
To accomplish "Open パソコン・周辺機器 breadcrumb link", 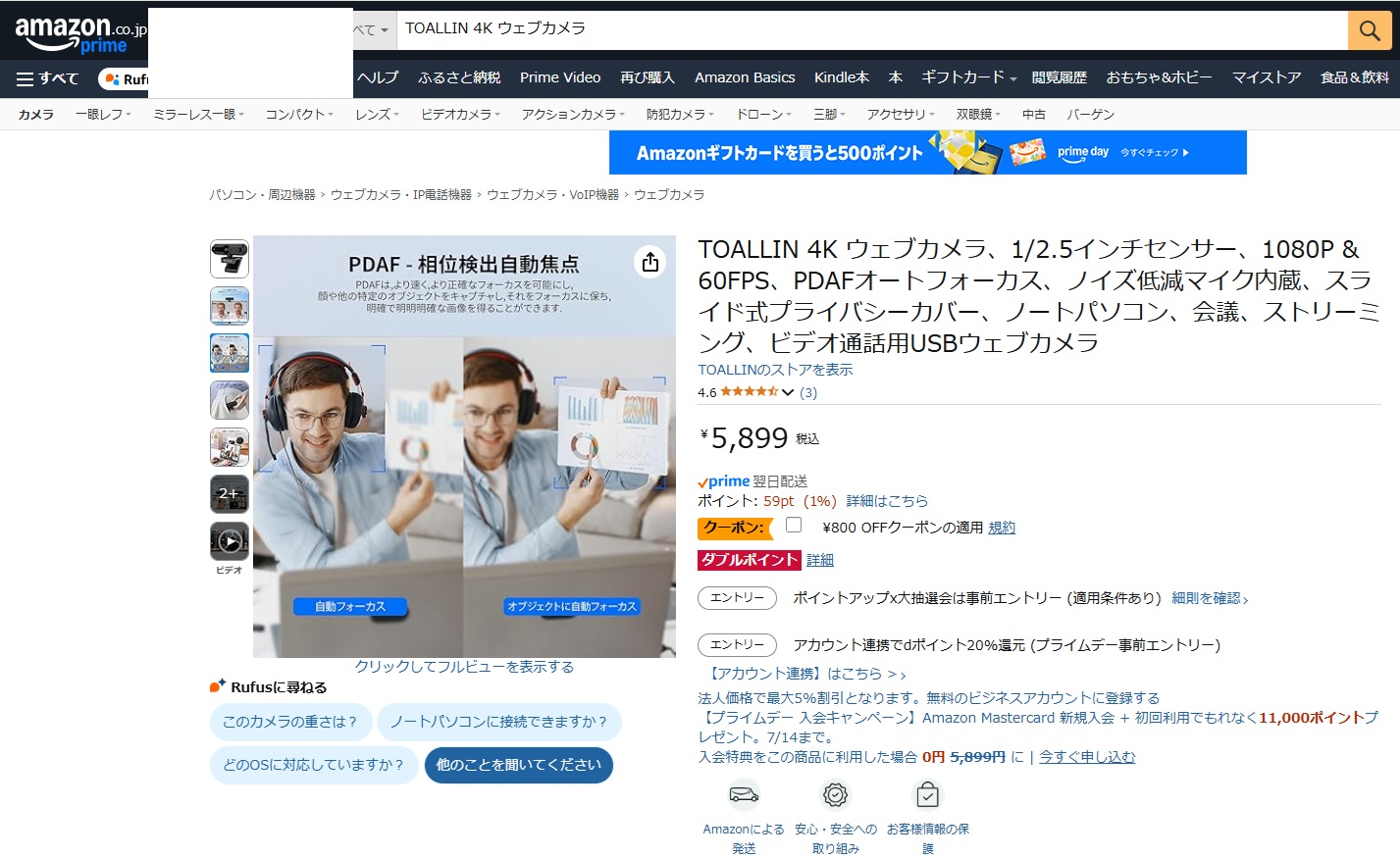I will click(x=262, y=195).
